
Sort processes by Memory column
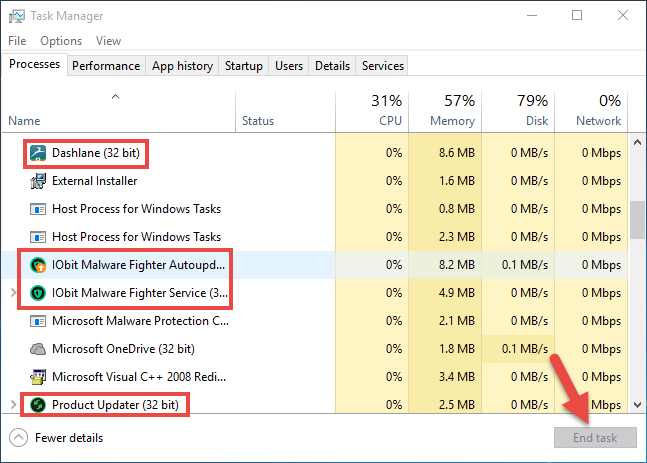click(x=445, y=111)
